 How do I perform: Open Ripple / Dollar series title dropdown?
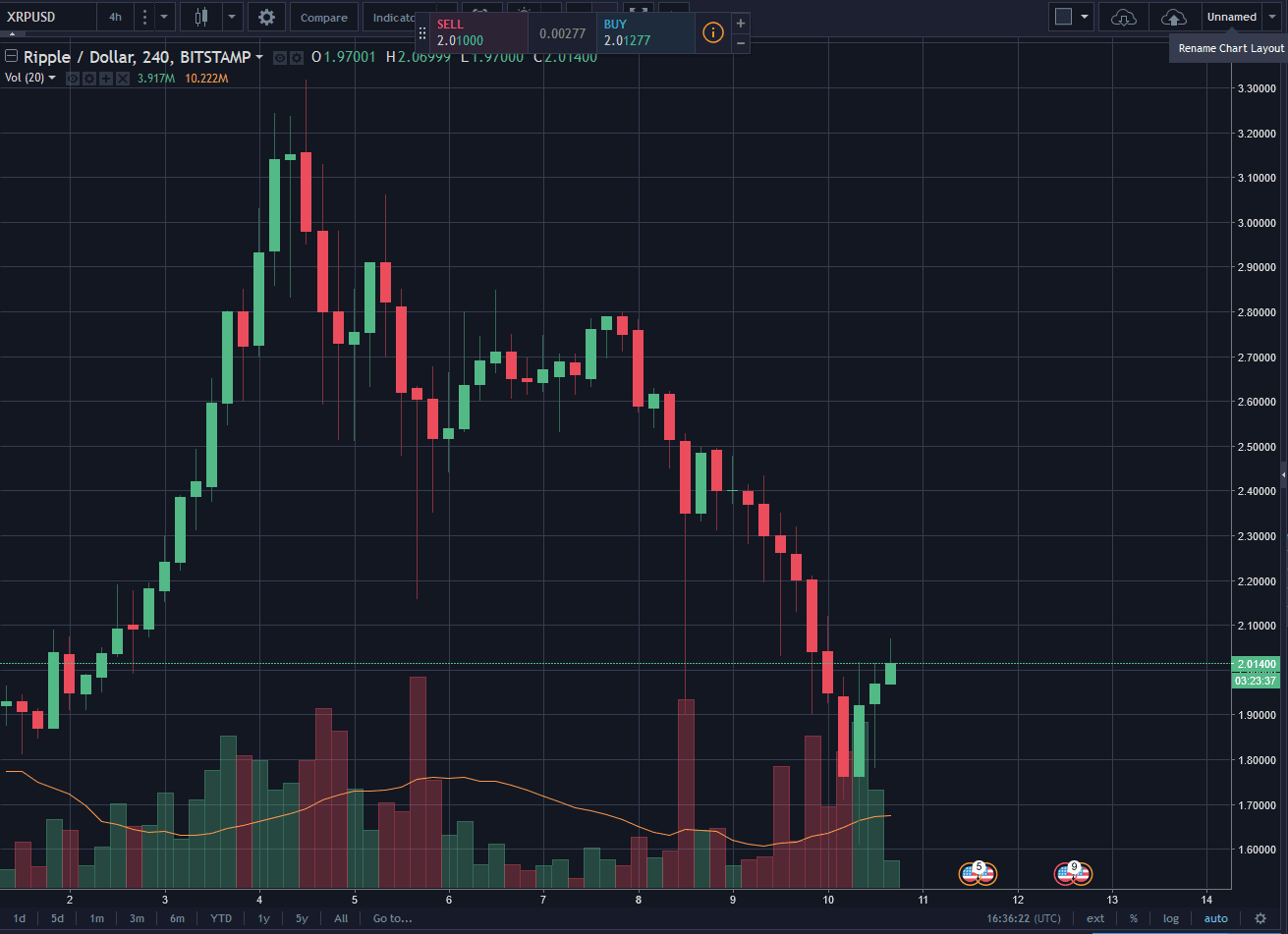pos(259,57)
